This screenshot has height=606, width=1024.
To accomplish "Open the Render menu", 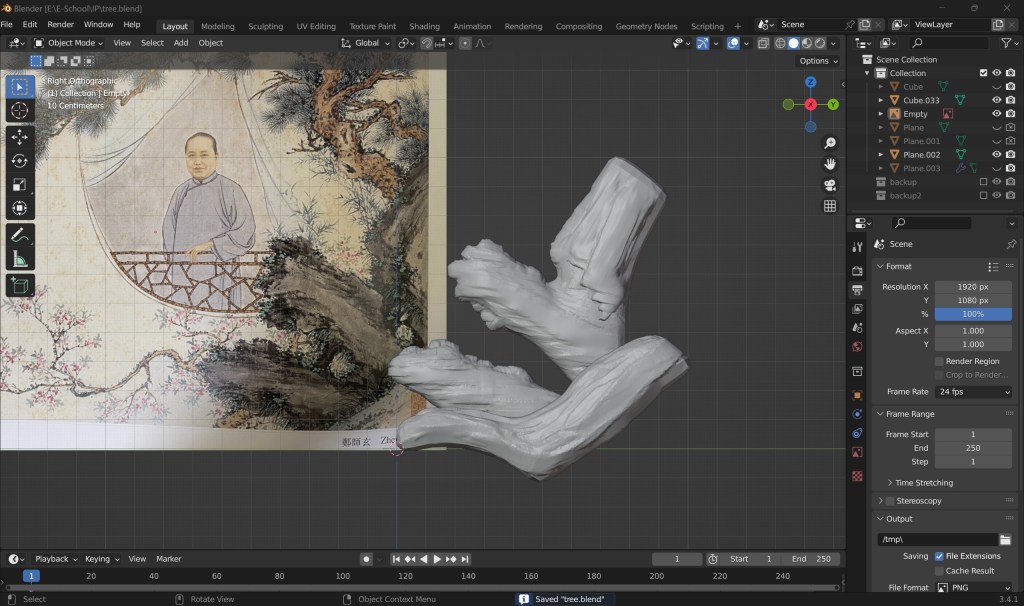I will click(x=60, y=24).
